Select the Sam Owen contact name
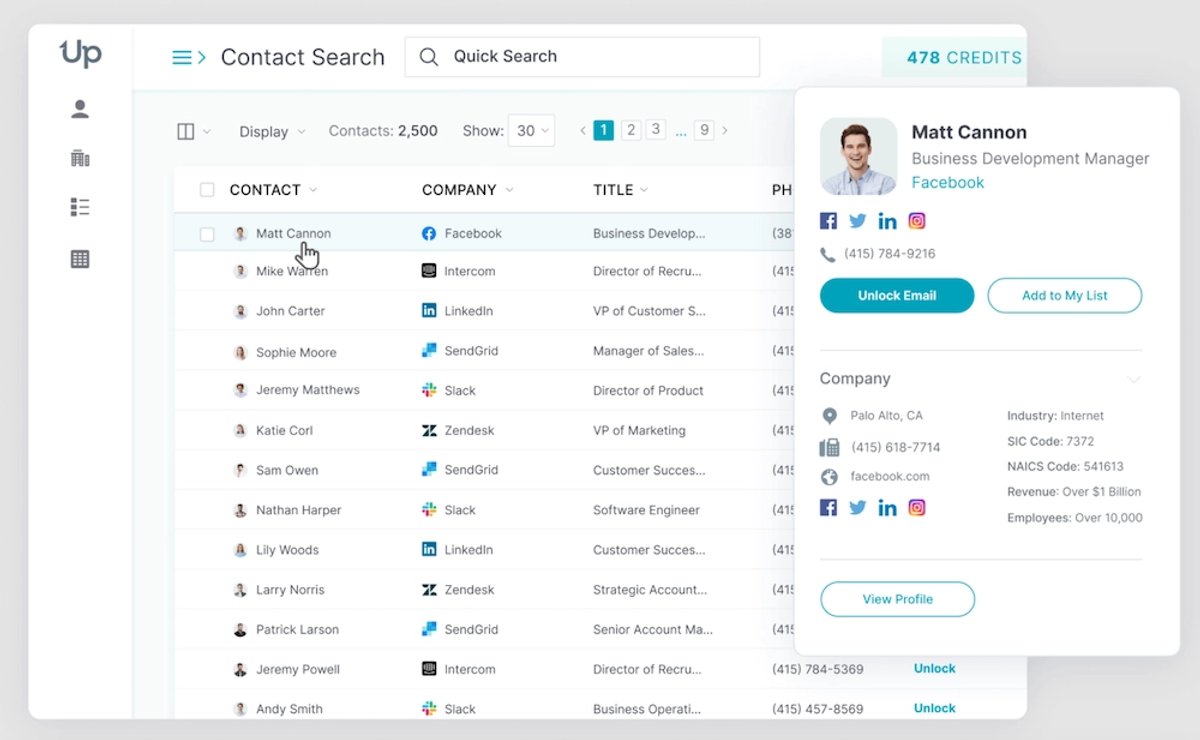 [287, 470]
